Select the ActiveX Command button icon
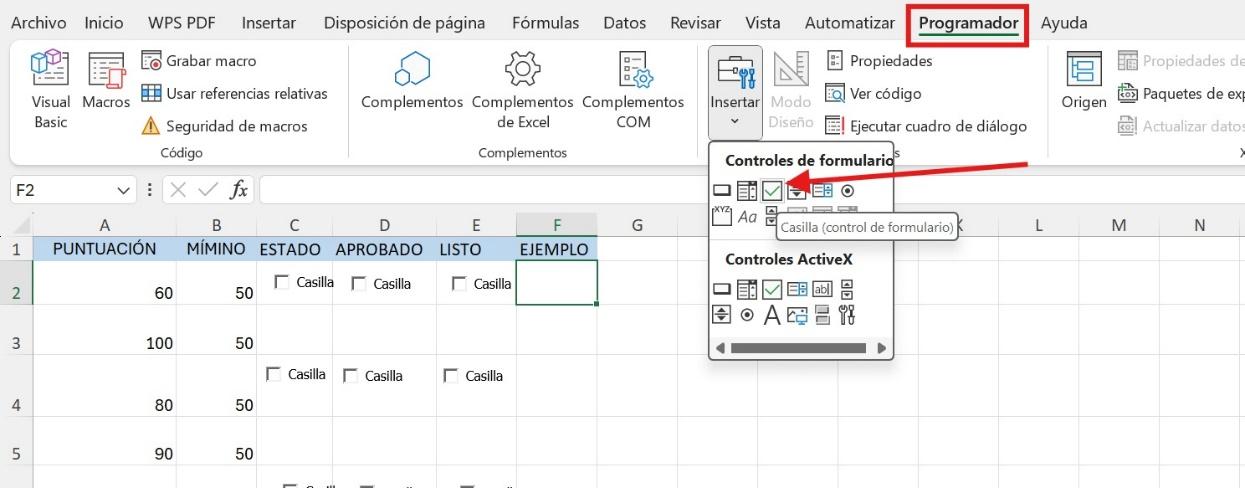This screenshot has width=1245, height=488. (722, 290)
